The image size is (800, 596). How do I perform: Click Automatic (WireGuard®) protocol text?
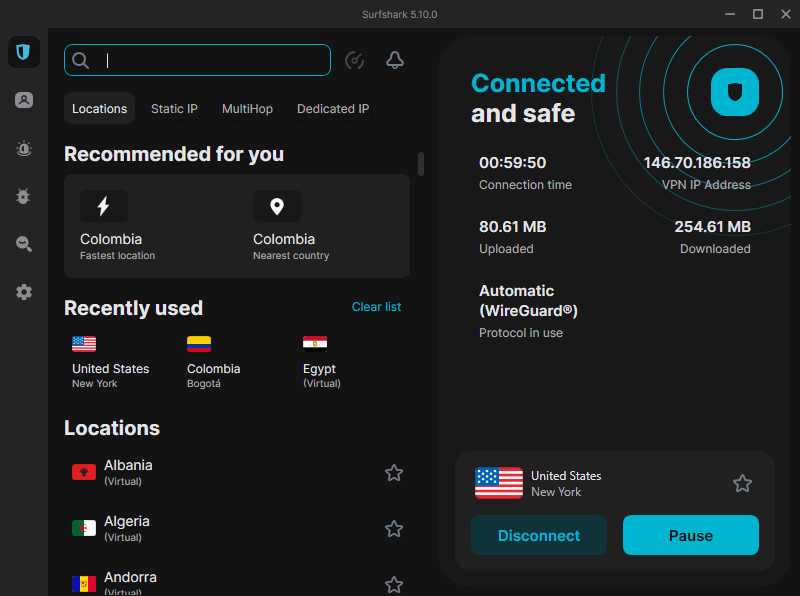pos(528,301)
